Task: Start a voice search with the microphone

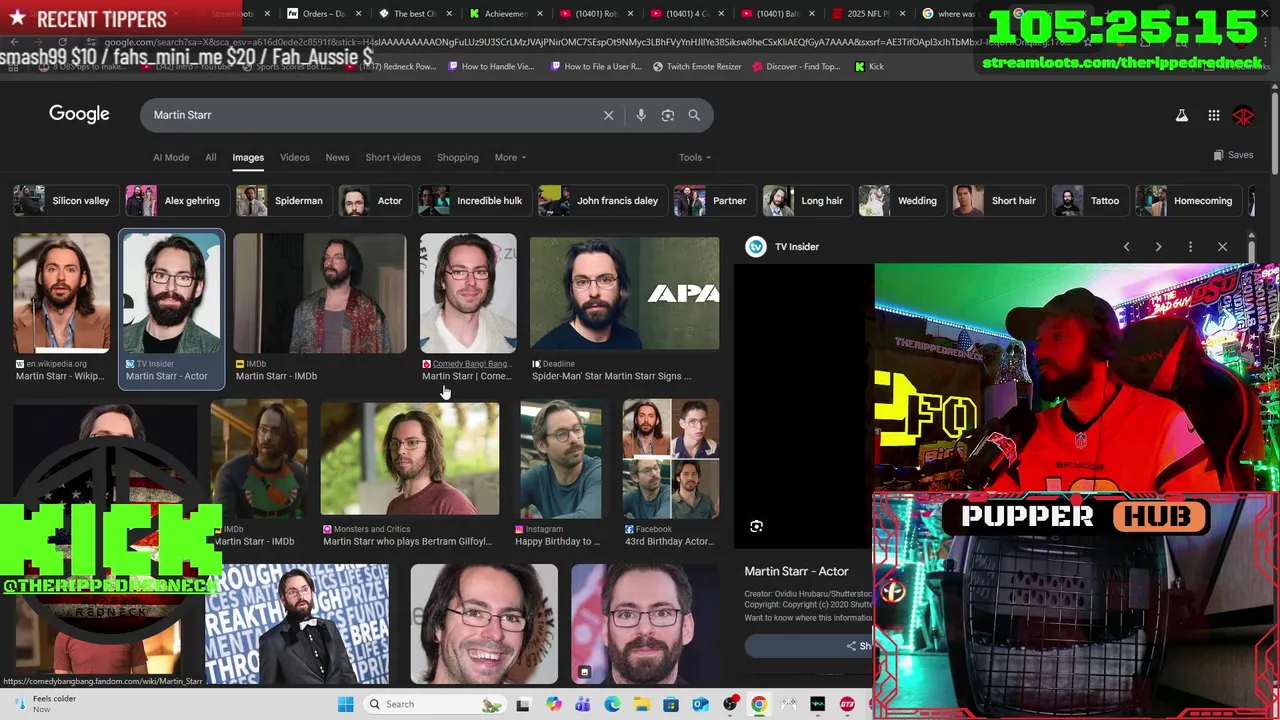Action: click(641, 115)
